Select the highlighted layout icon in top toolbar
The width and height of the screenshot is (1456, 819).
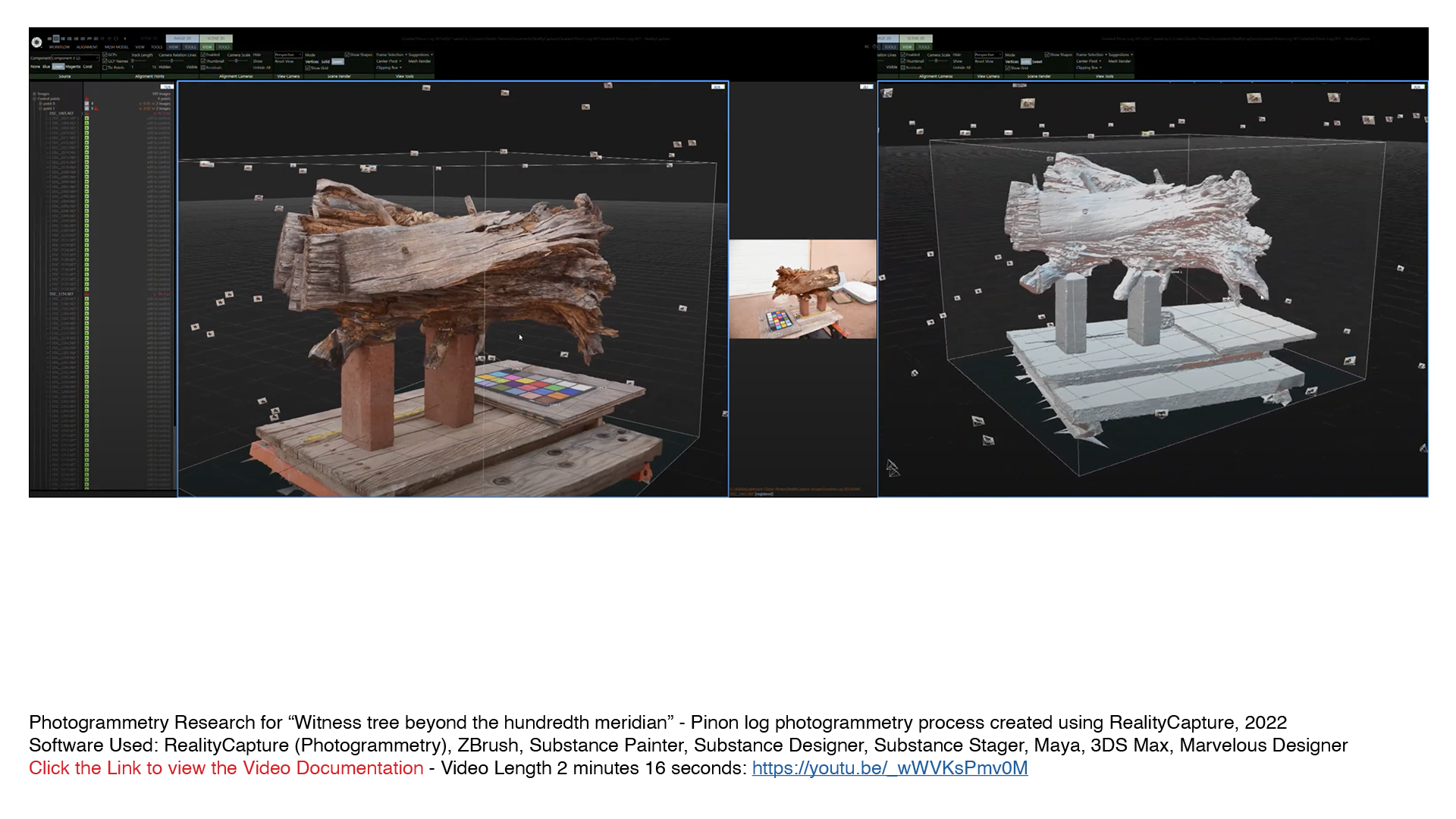(56, 39)
